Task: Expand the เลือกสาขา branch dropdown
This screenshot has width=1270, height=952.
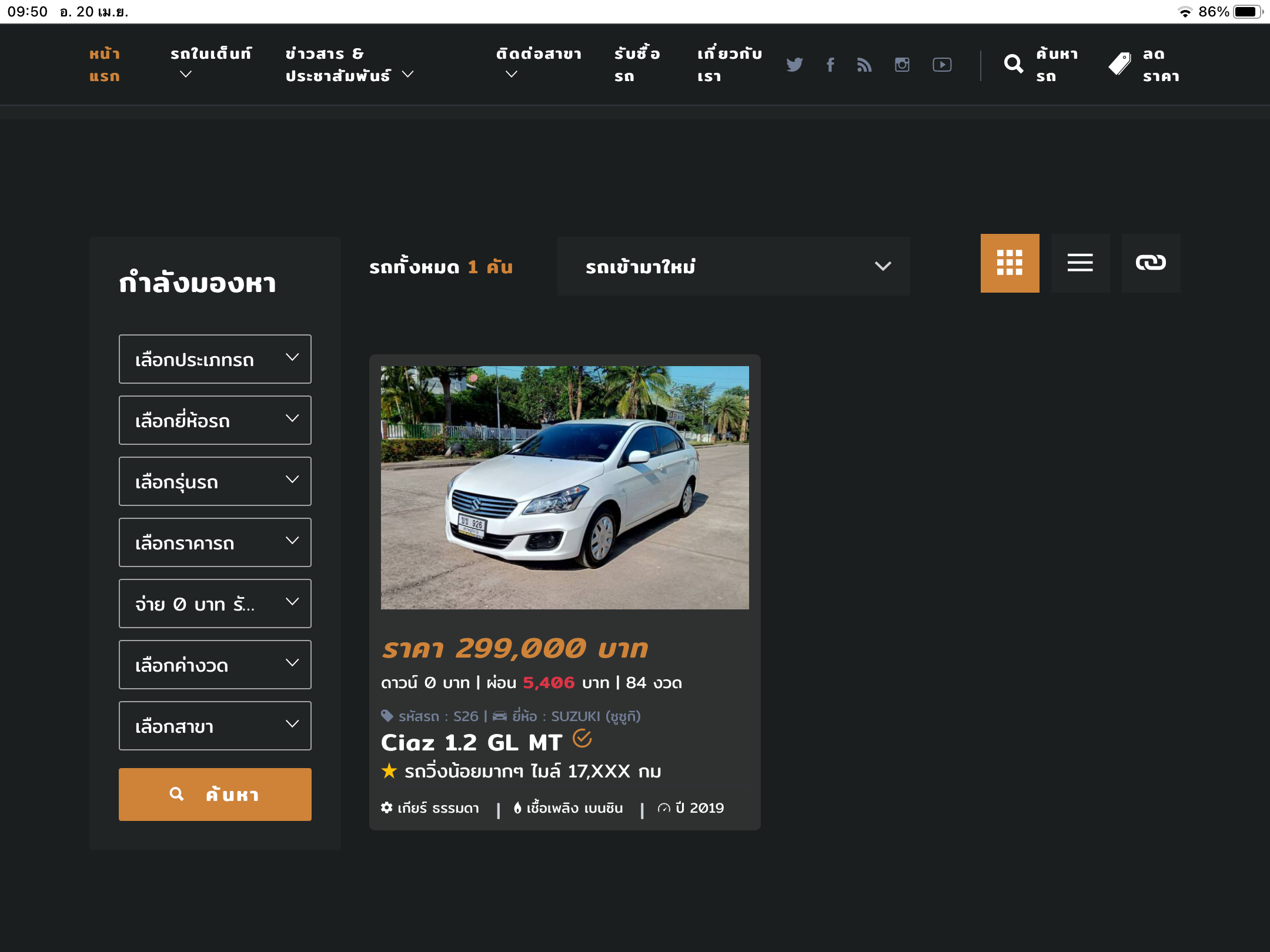Action: click(215, 726)
